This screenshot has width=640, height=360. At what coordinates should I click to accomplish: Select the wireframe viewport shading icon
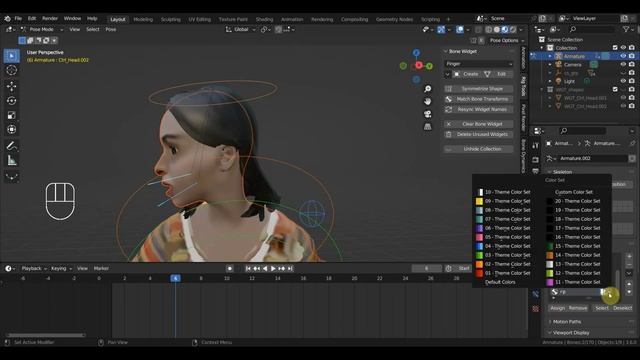tap(489, 29)
